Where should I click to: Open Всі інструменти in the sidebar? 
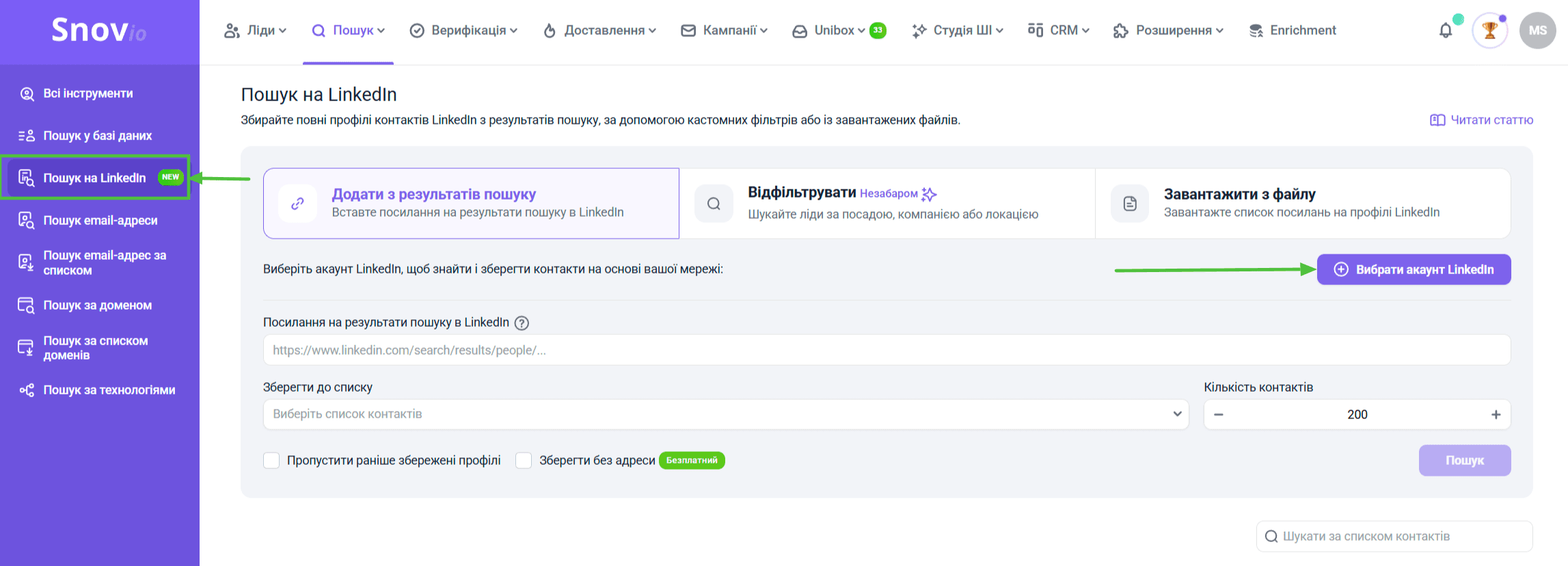(x=87, y=94)
